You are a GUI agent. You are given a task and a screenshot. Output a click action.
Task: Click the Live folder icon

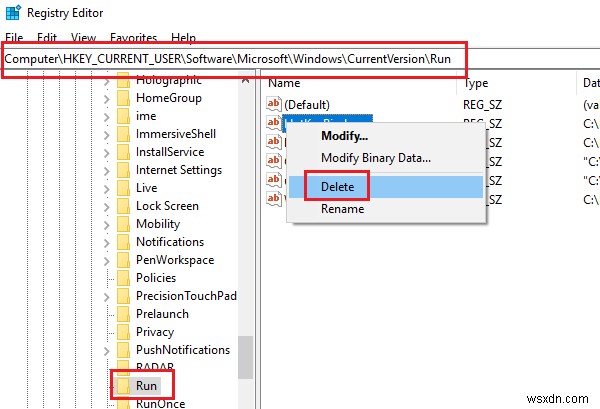[123, 188]
